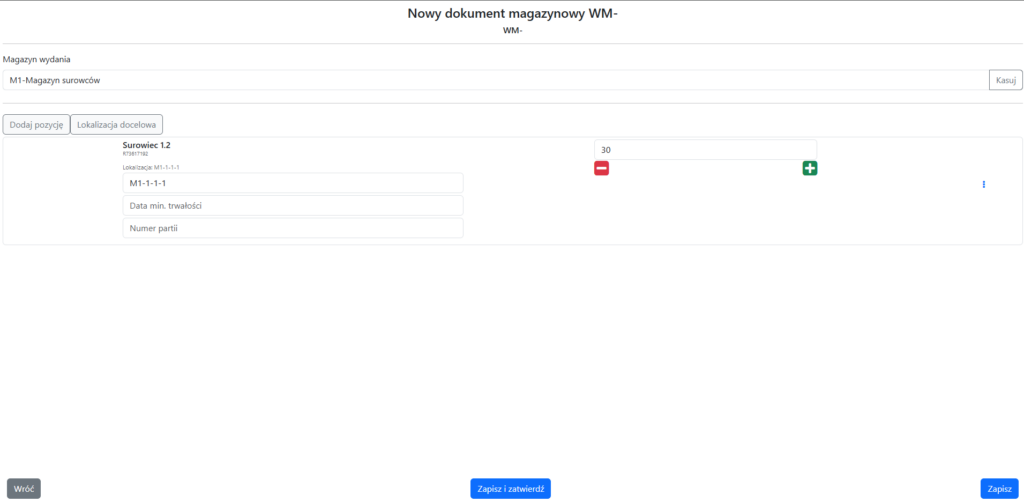Click the Surowiec 1.2 item name
This screenshot has width=1024, height=502.
pyautogui.click(x=146, y=145)
